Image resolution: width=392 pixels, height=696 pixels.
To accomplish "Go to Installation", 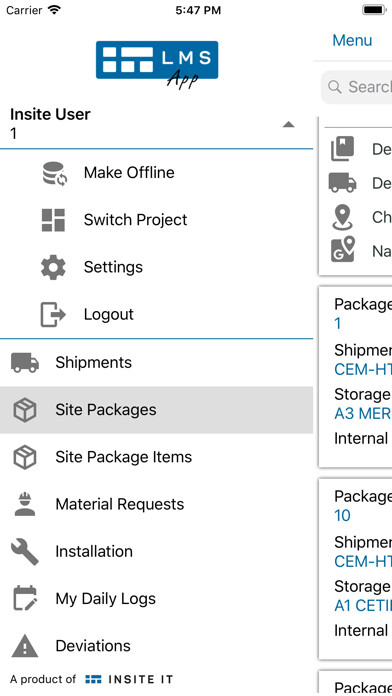I will [156, 552].
